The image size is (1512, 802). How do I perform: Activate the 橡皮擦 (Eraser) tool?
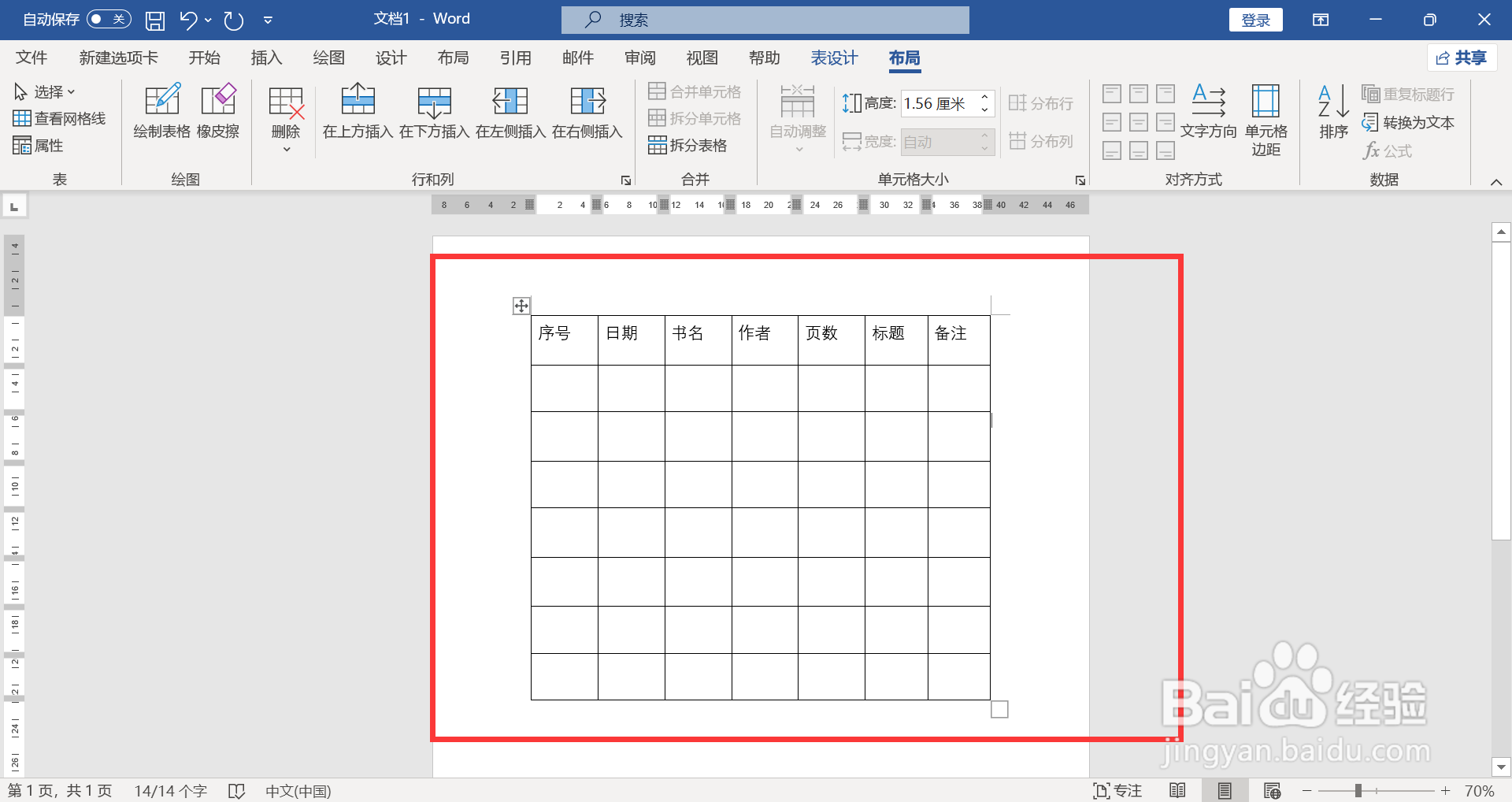tap(218, 113)
